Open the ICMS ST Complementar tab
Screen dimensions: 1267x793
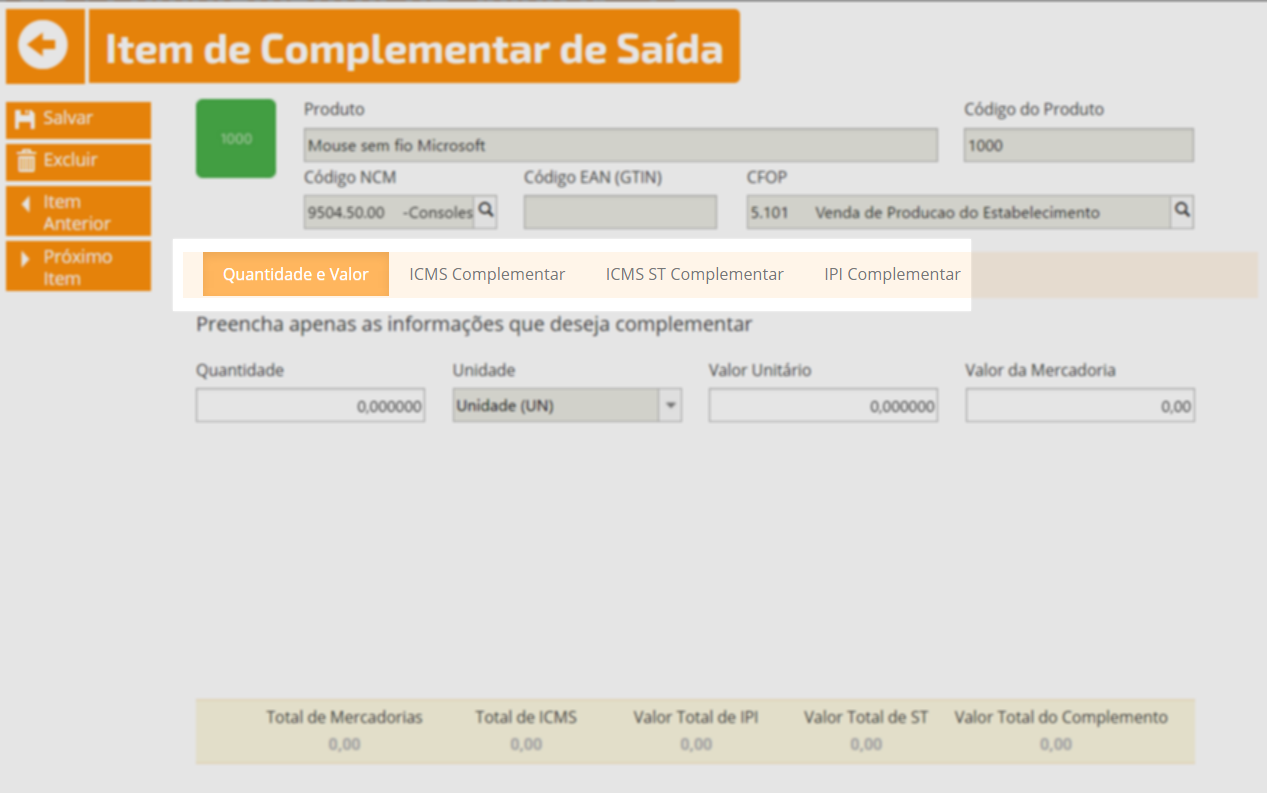pyautogui.click(x=695, y=274)
